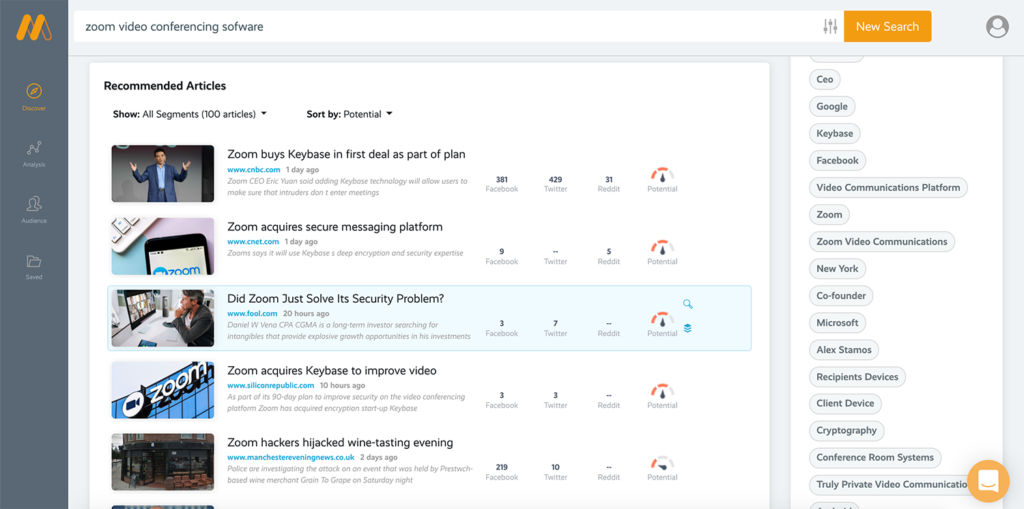Image resolution: width=1024 pixels, height=509 pixels.
Task: Click Potential gauge for manchestereveningnews article
Action: (x=662, y=463)
